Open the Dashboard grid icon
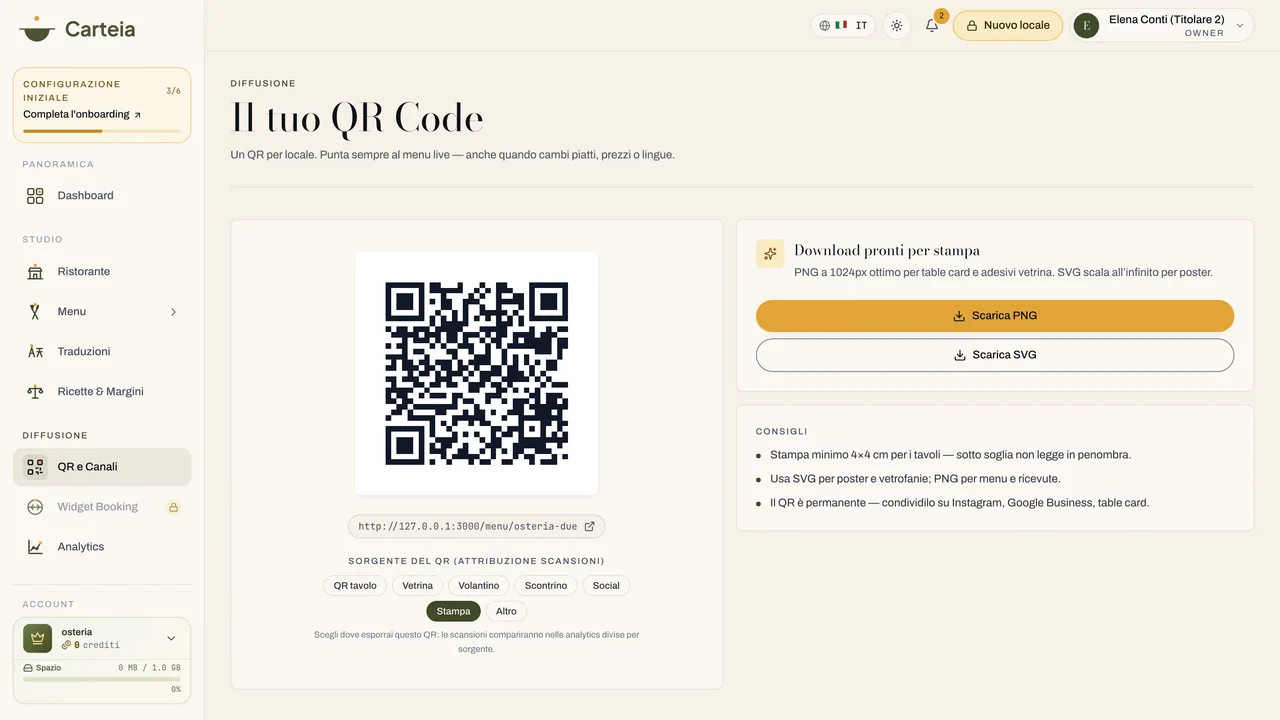This screenshot has width=1280, height=720. click(x=35, y=196)
